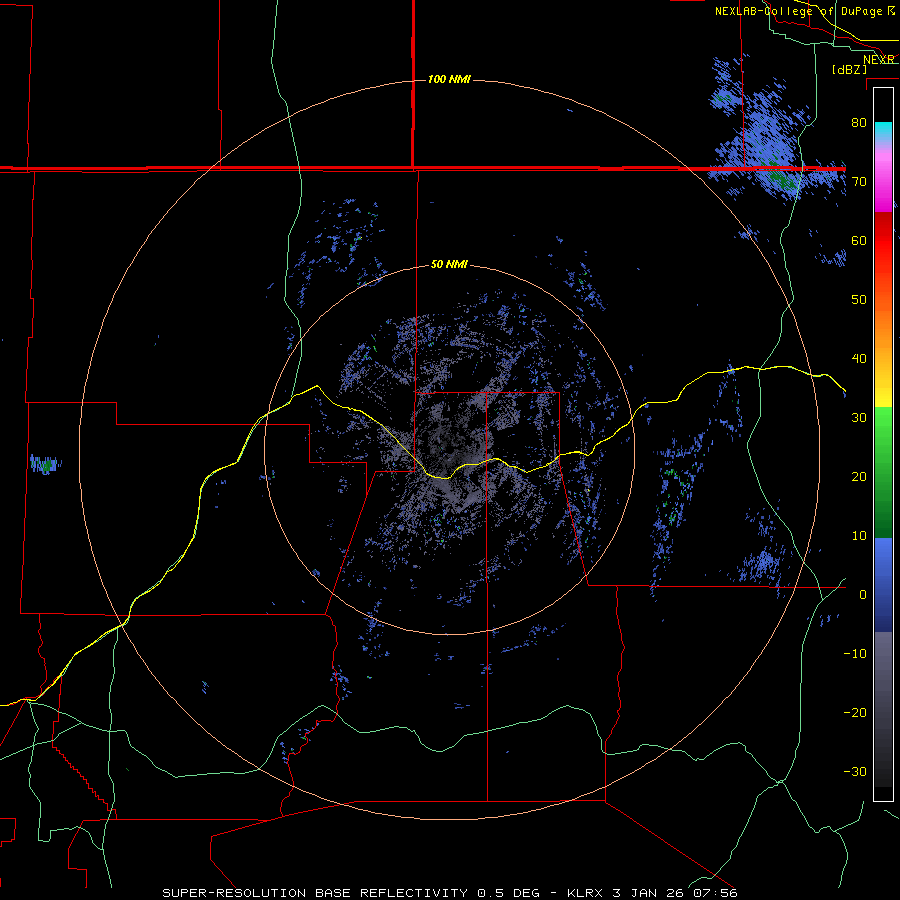Click the 0 value on the dBZ scale
This screenshot has height=900, width=900.
click(863, 595)
